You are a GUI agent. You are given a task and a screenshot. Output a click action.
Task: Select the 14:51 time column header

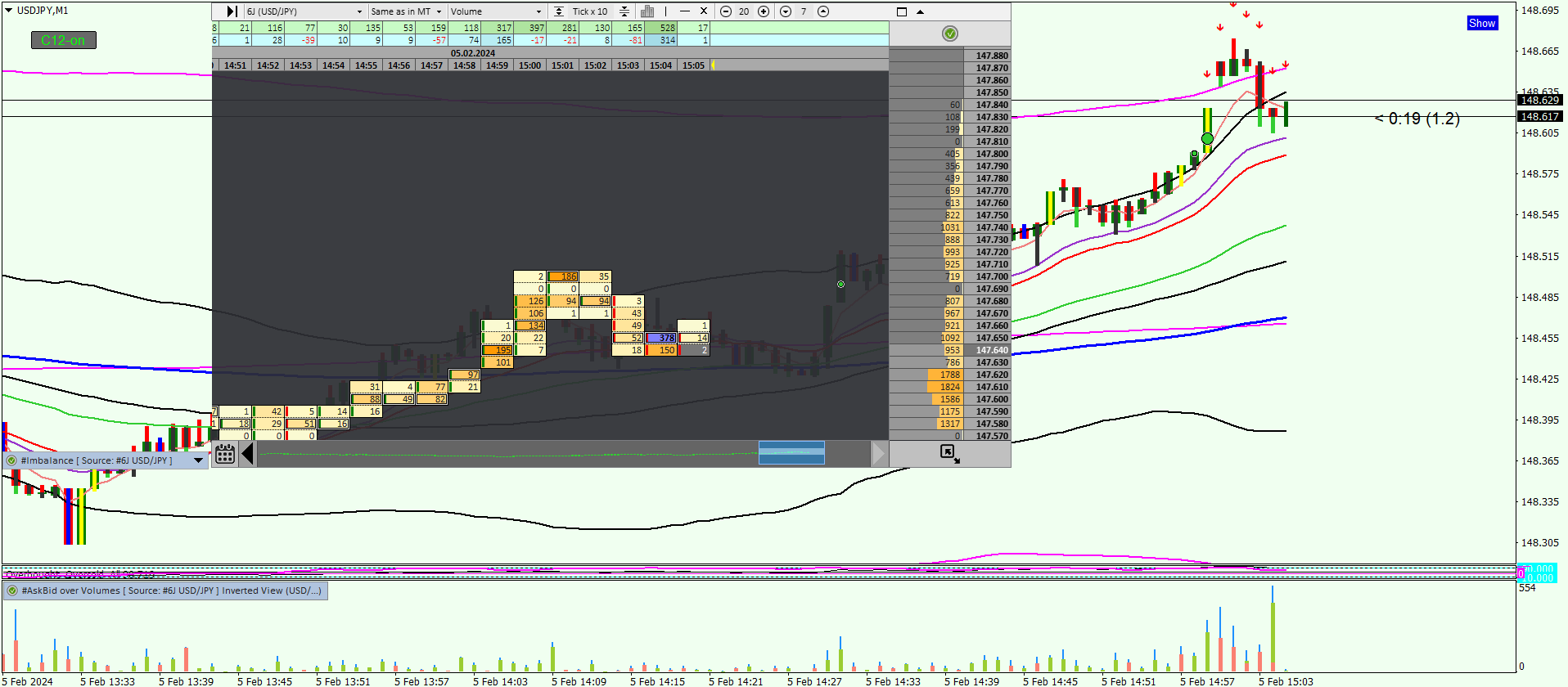tap(235, 65)
